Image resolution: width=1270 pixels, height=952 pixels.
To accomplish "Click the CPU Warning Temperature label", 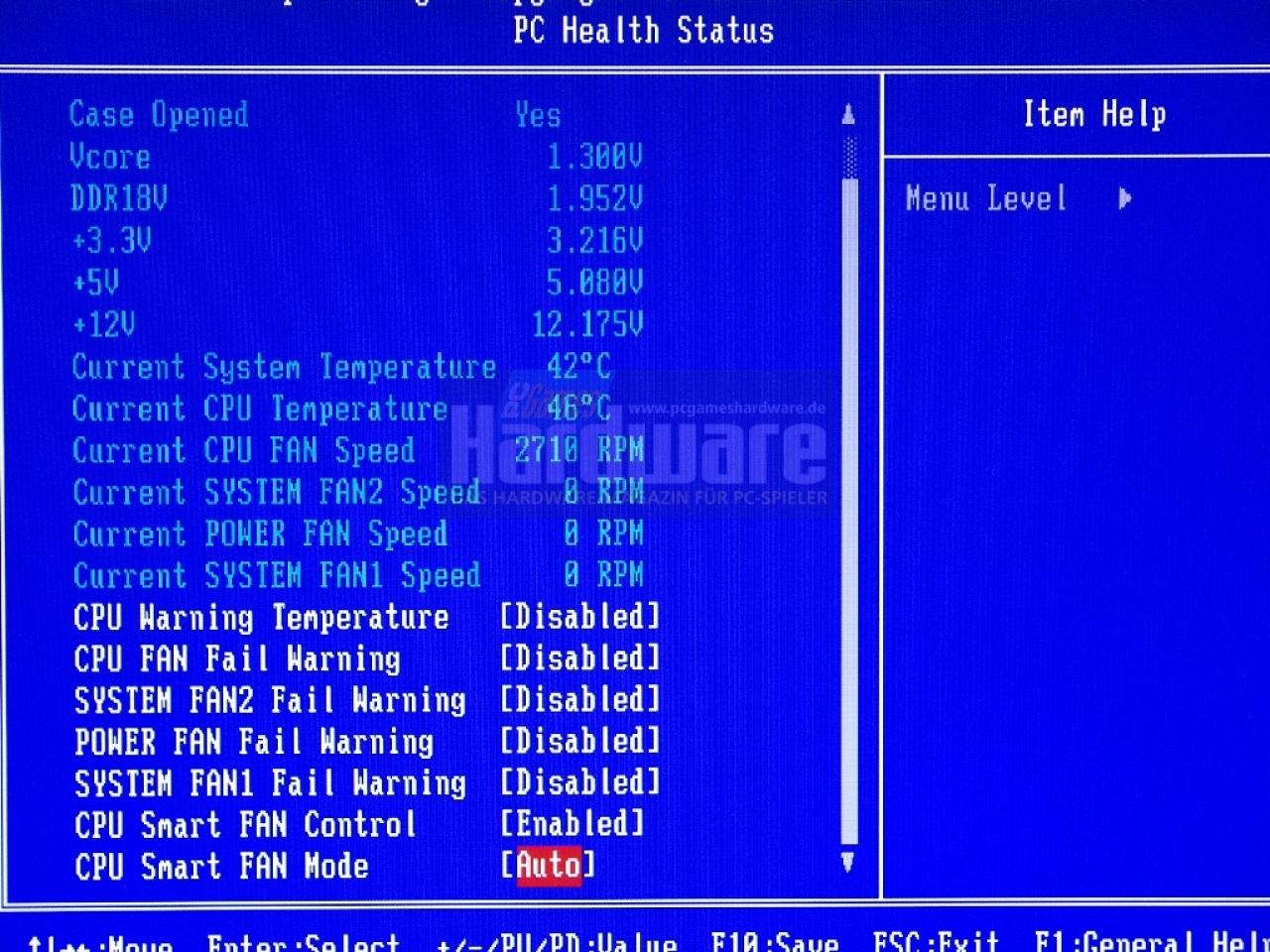I will [x=262, y=618].
